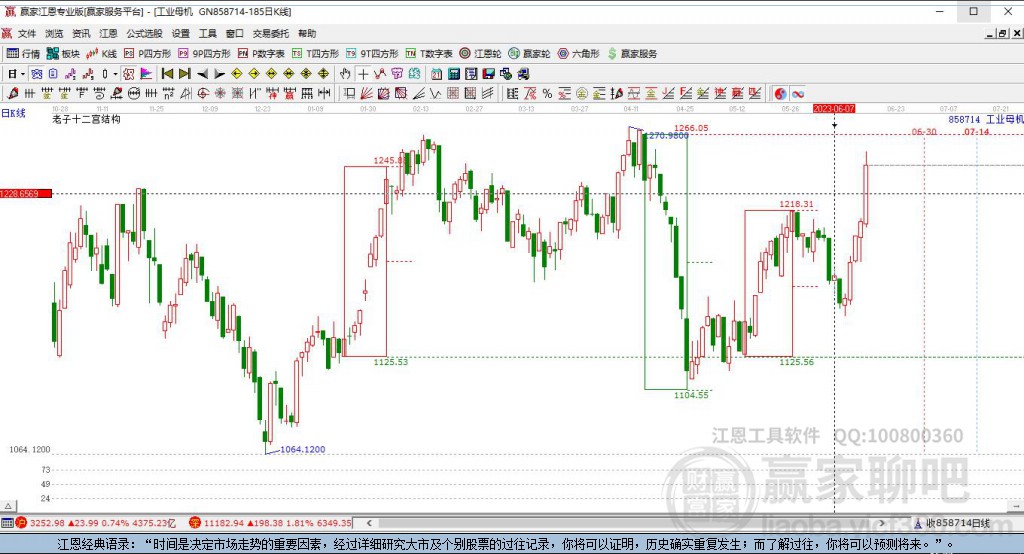Click the 收858714日线 status label
This screenshot has width=1024, height=554.
[957, 523]
